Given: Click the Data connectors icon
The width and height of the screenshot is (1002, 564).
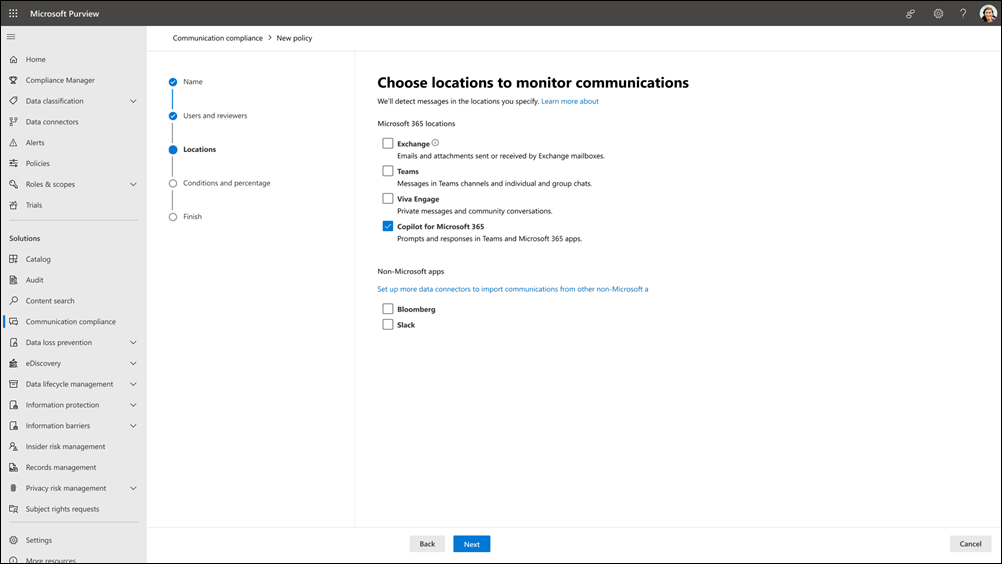Looking at the screenshot, I should click(x=13, y=121).
